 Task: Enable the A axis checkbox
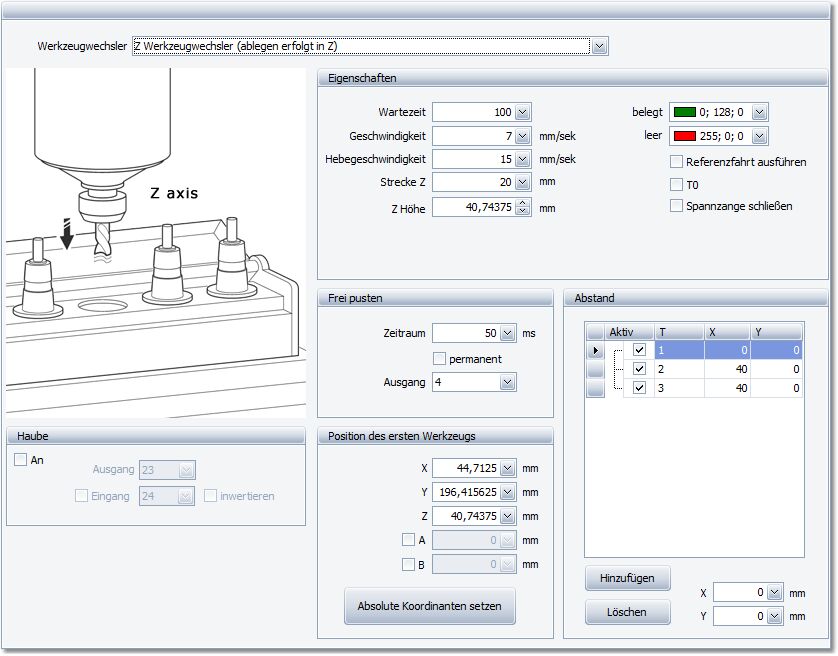tap(407, 540)
